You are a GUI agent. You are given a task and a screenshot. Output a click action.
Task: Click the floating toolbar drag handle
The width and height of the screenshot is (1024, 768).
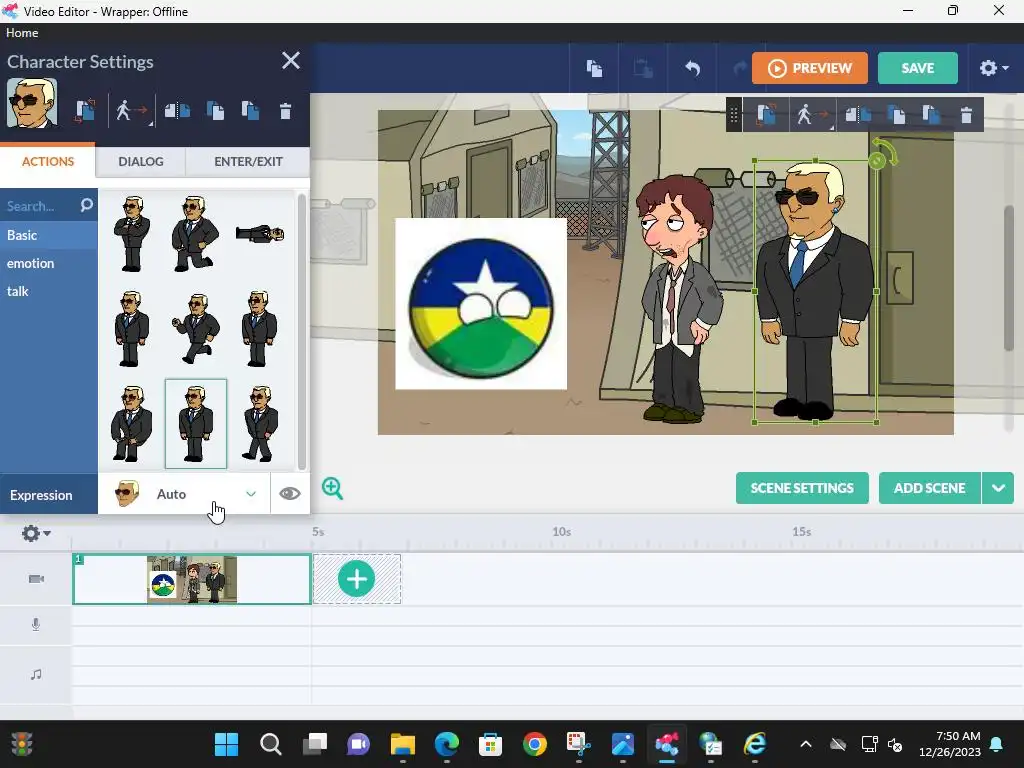733,115
